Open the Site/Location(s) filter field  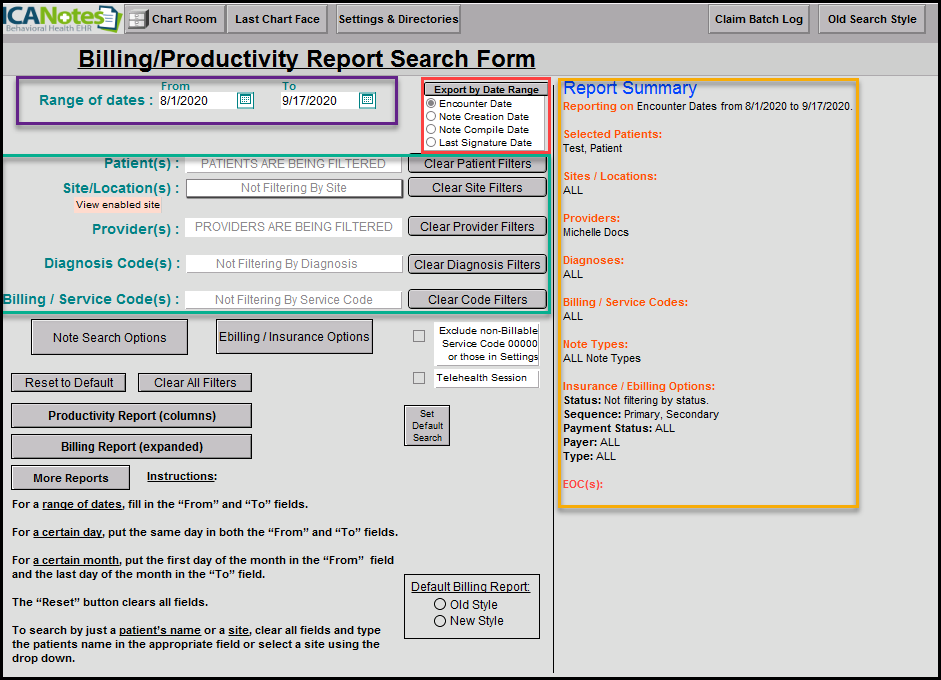point(294,188)
